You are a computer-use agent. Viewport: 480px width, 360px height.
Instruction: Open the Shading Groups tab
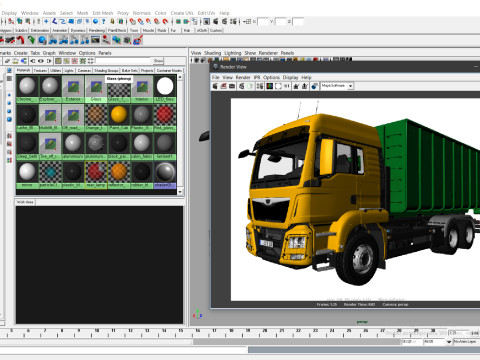pos(106,71)
